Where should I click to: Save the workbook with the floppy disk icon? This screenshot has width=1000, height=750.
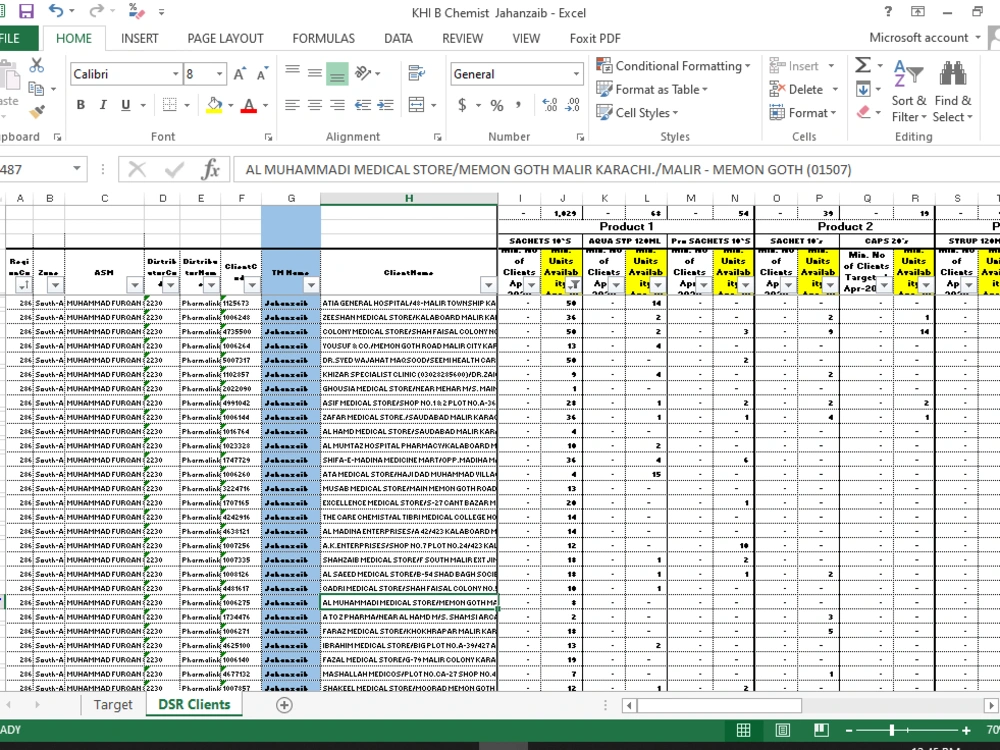tap(26, 11)
